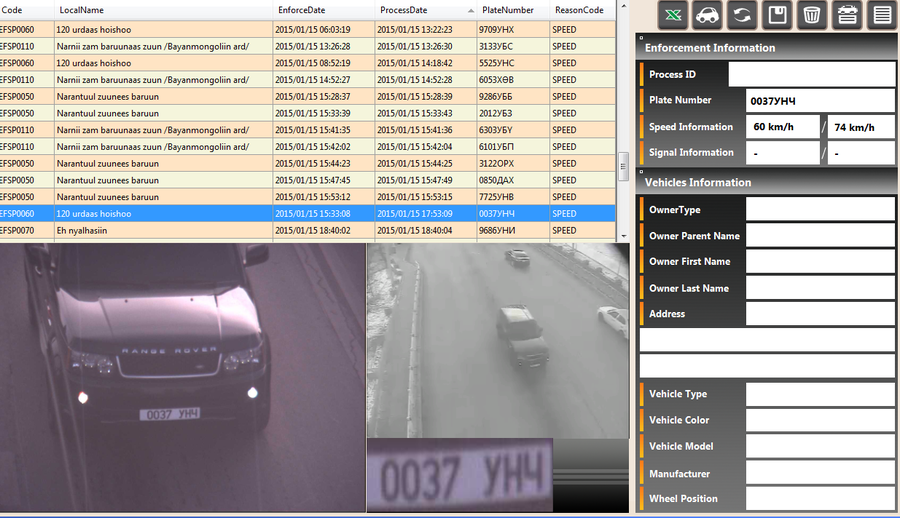Image resolution: width=900 pixels, height=518 pixels.
Task: Click the car lookup toolbar icon
Action: [x=707, y=15]
